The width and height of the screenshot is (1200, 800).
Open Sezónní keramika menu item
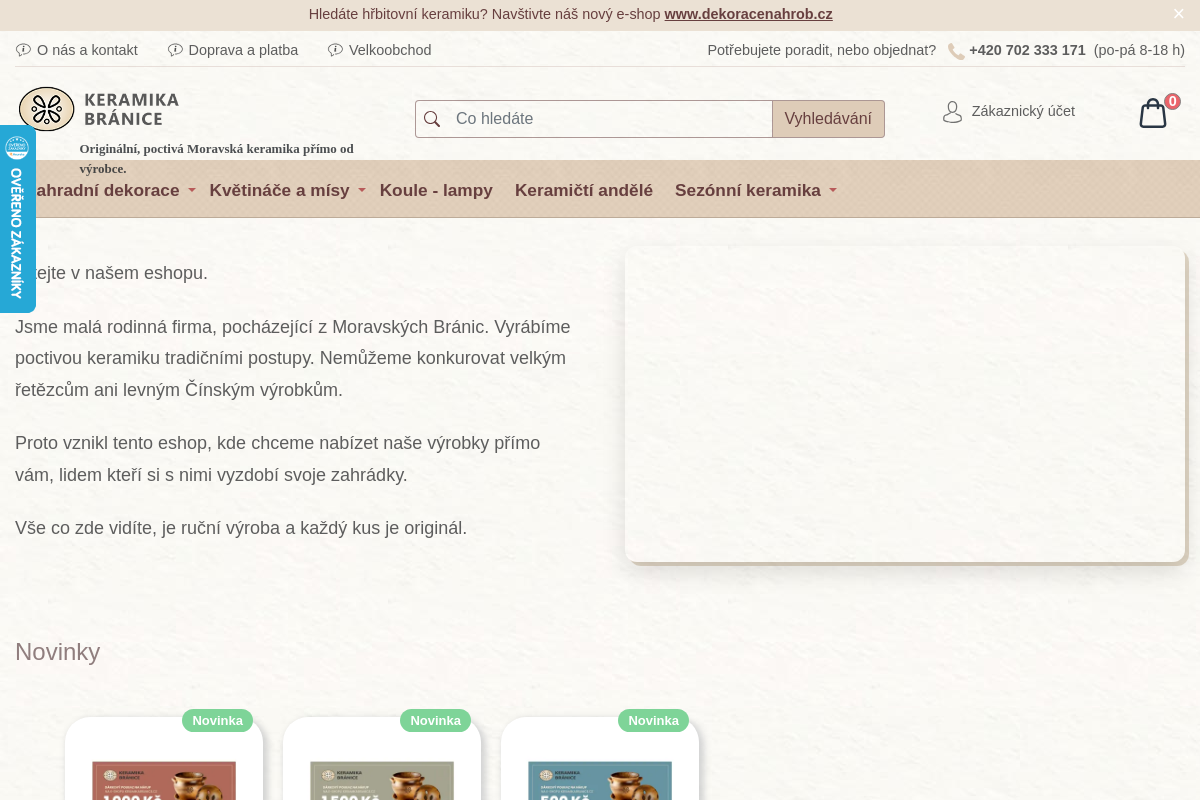tap(748, 190)
